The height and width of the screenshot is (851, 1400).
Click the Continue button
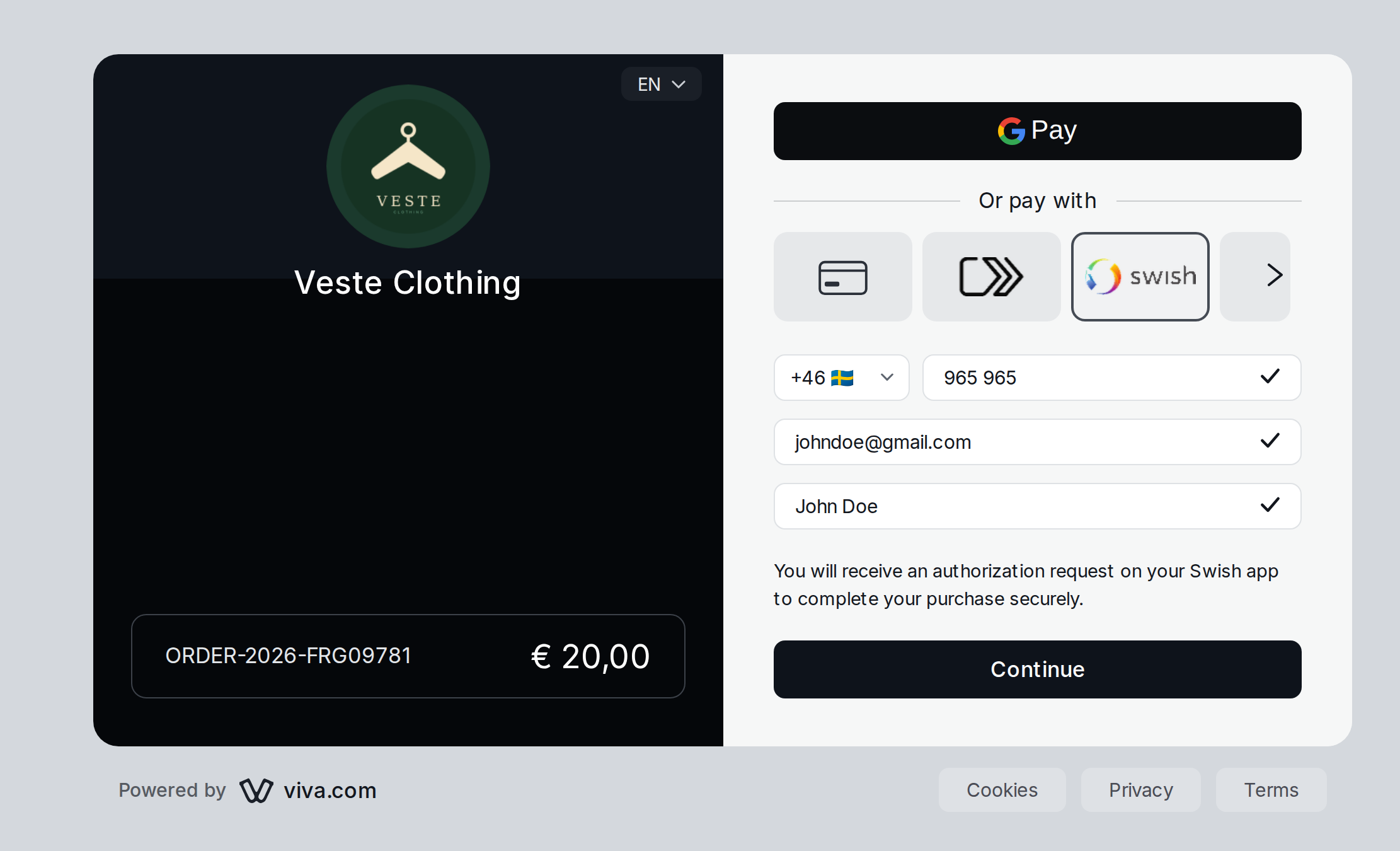1037,669
